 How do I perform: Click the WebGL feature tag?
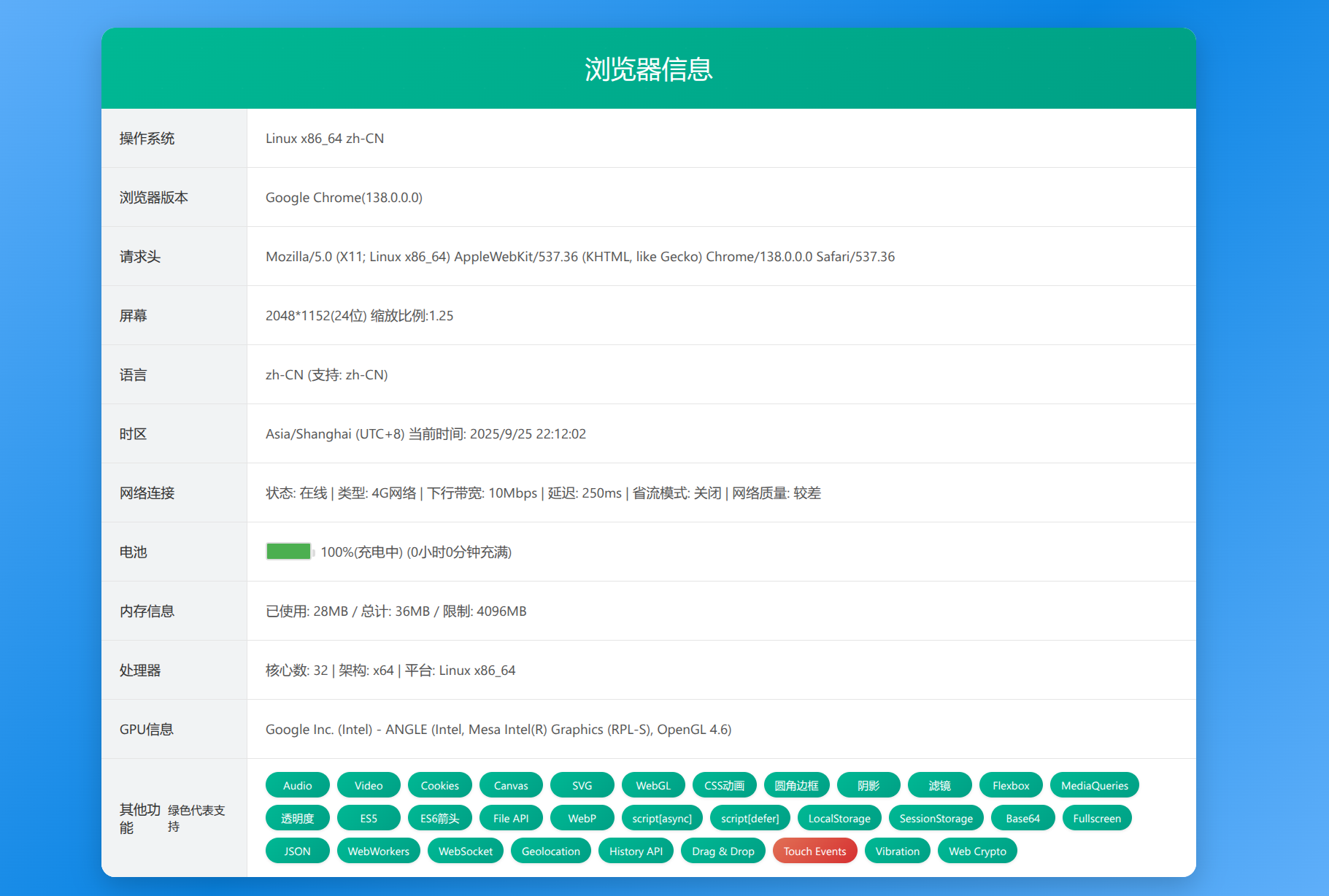point(652,785)
